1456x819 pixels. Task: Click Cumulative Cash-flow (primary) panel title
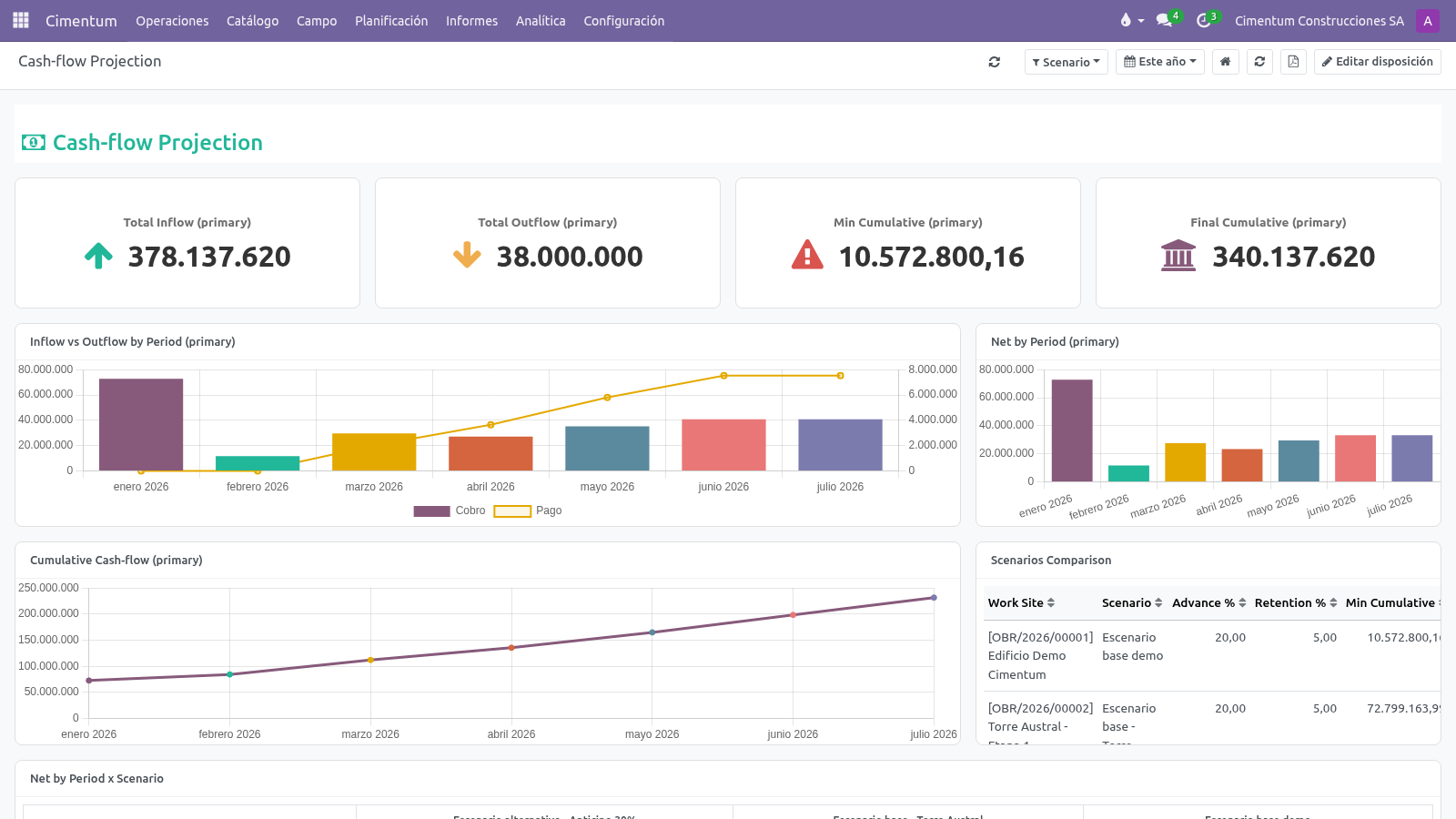pyautogui.click(x=116, y=561)
